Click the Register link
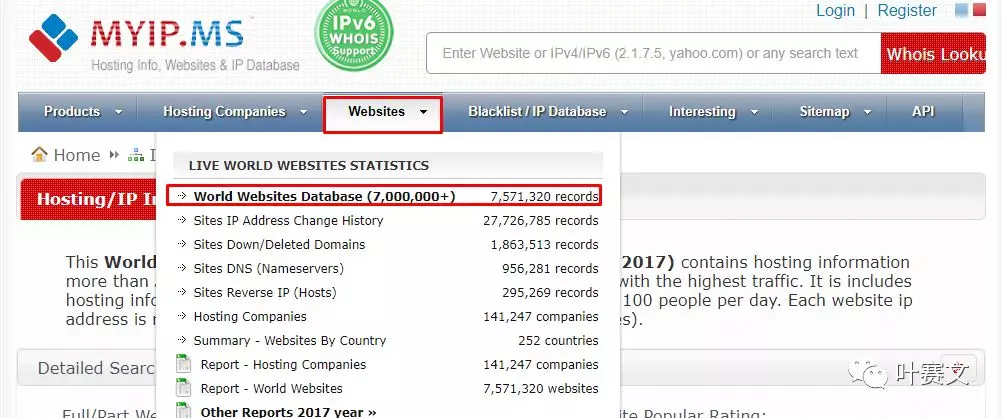The height and width of the screenshot is (418, 1002). pyautogui.click(x=907, y=11)
